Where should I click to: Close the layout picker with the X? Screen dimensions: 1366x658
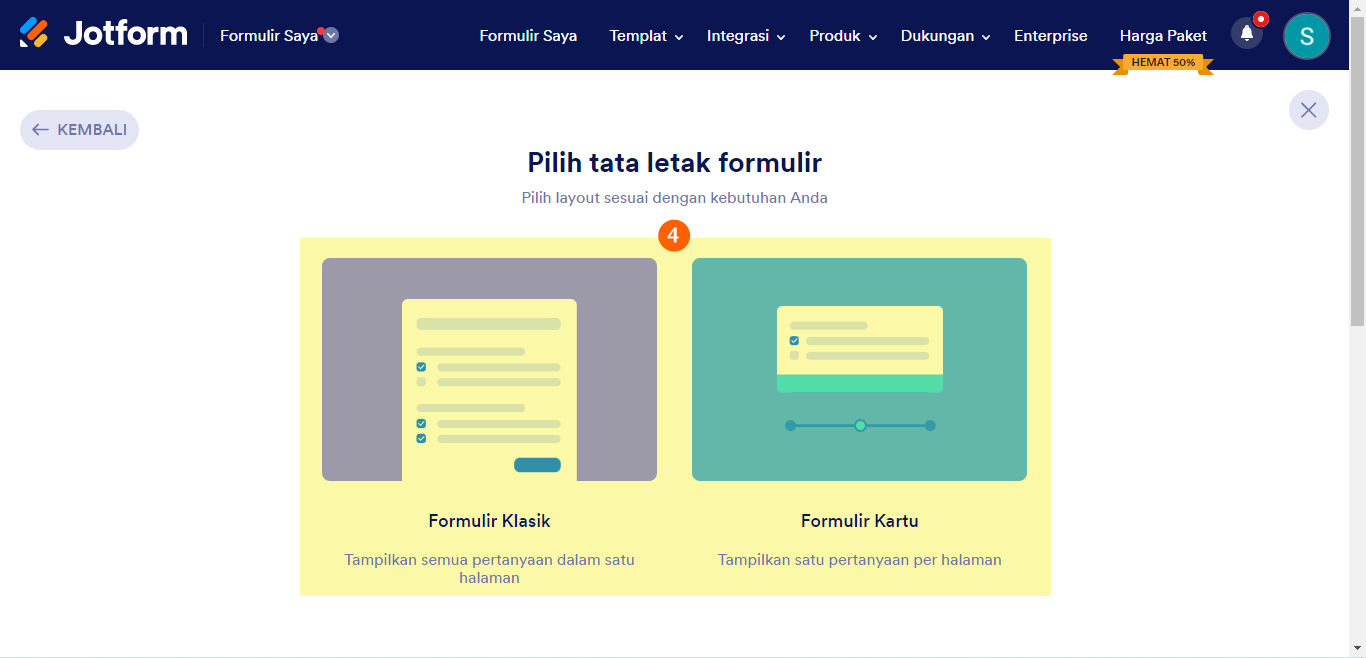(1308, 110)
